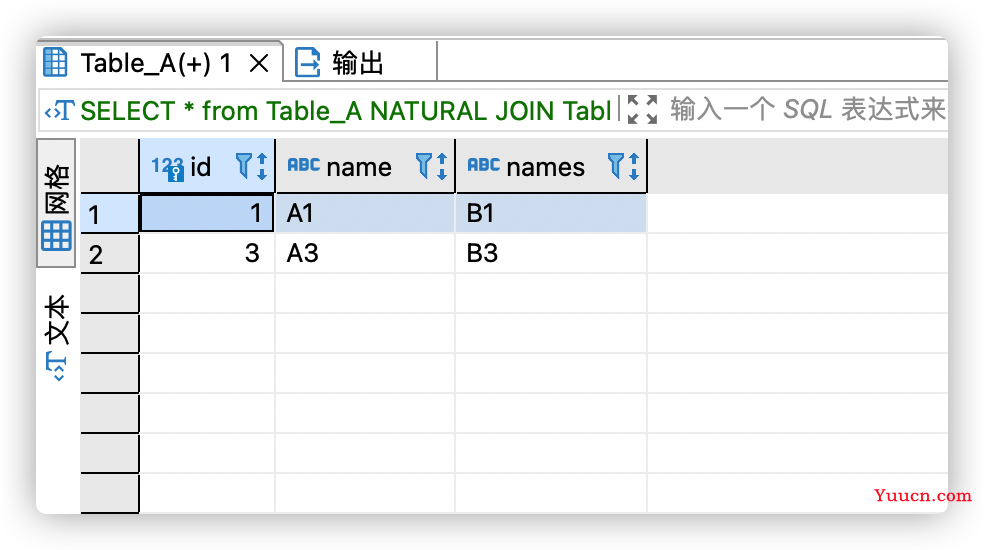Switch to the Table_A(+) 1 result tab

click(x=157, y=63)
